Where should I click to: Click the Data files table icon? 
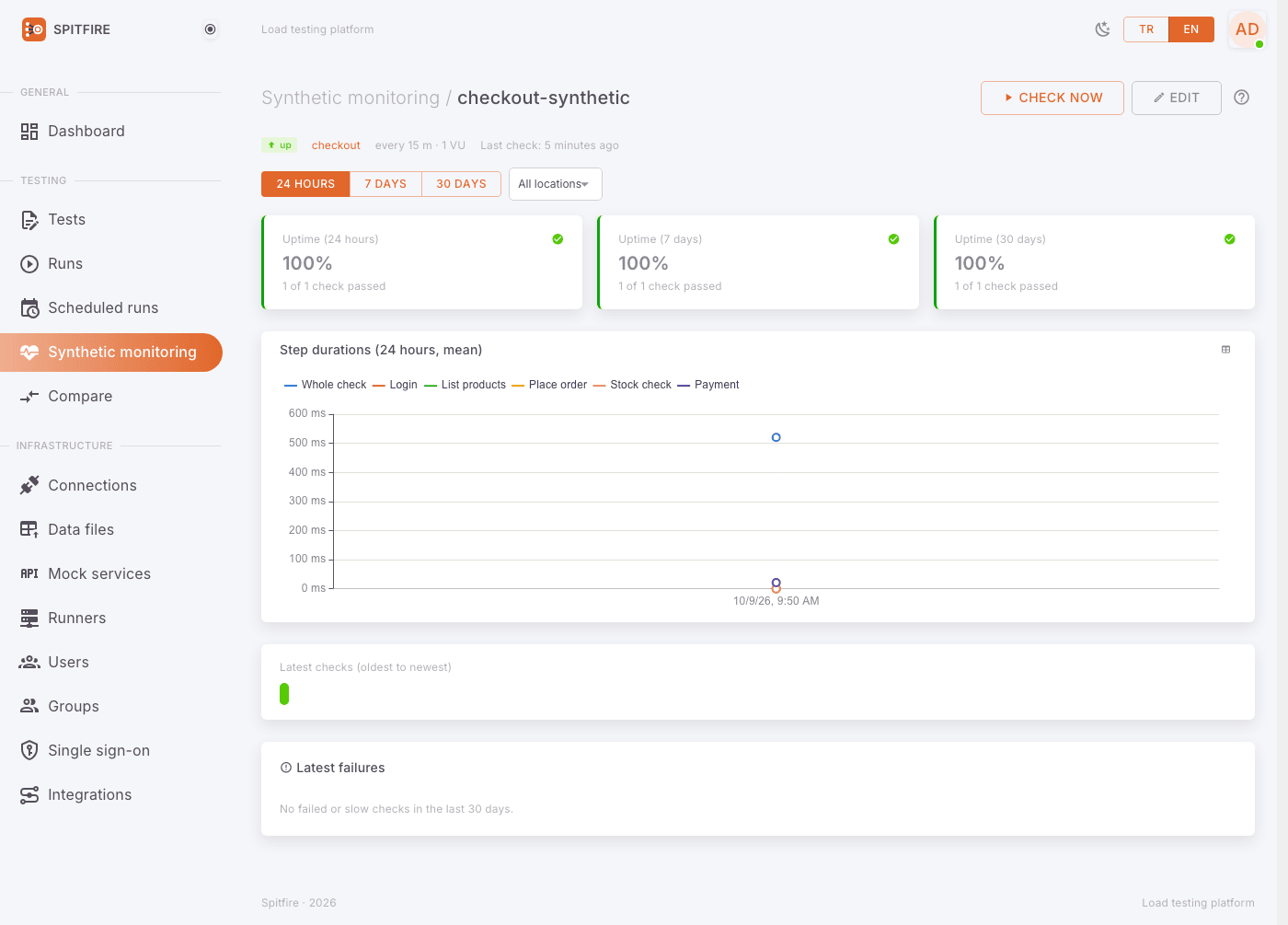pyautogui.click(x=29, y=529)
